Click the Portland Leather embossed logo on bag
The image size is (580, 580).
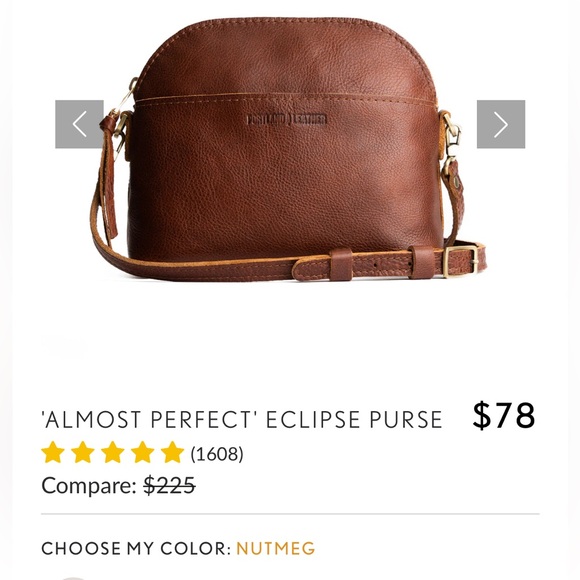pyautogui.click(x=286, y=119)
